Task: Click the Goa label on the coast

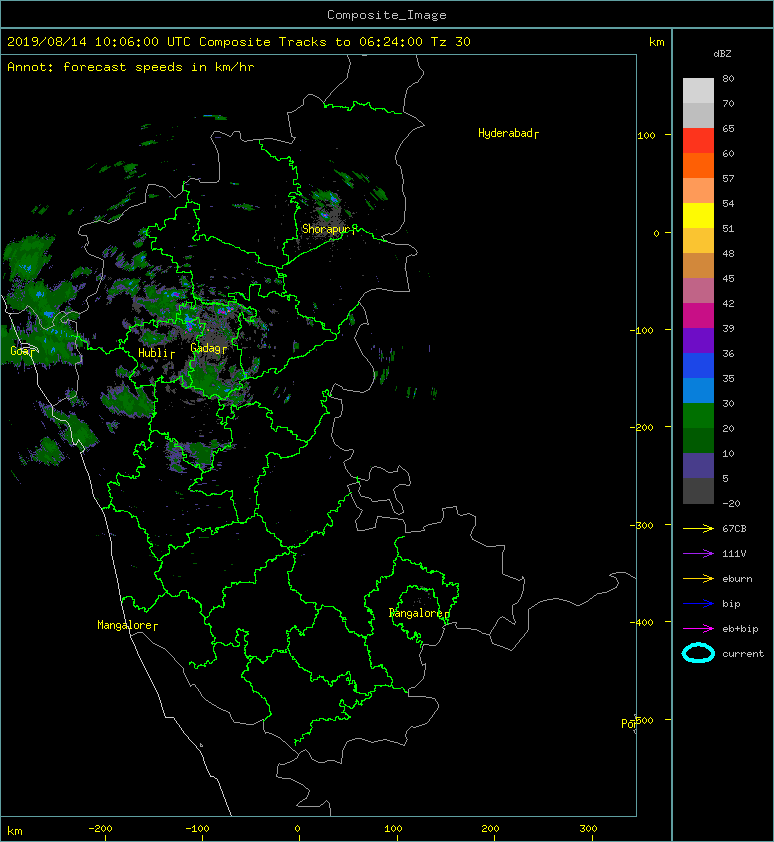Action: [x=20, y=351]
